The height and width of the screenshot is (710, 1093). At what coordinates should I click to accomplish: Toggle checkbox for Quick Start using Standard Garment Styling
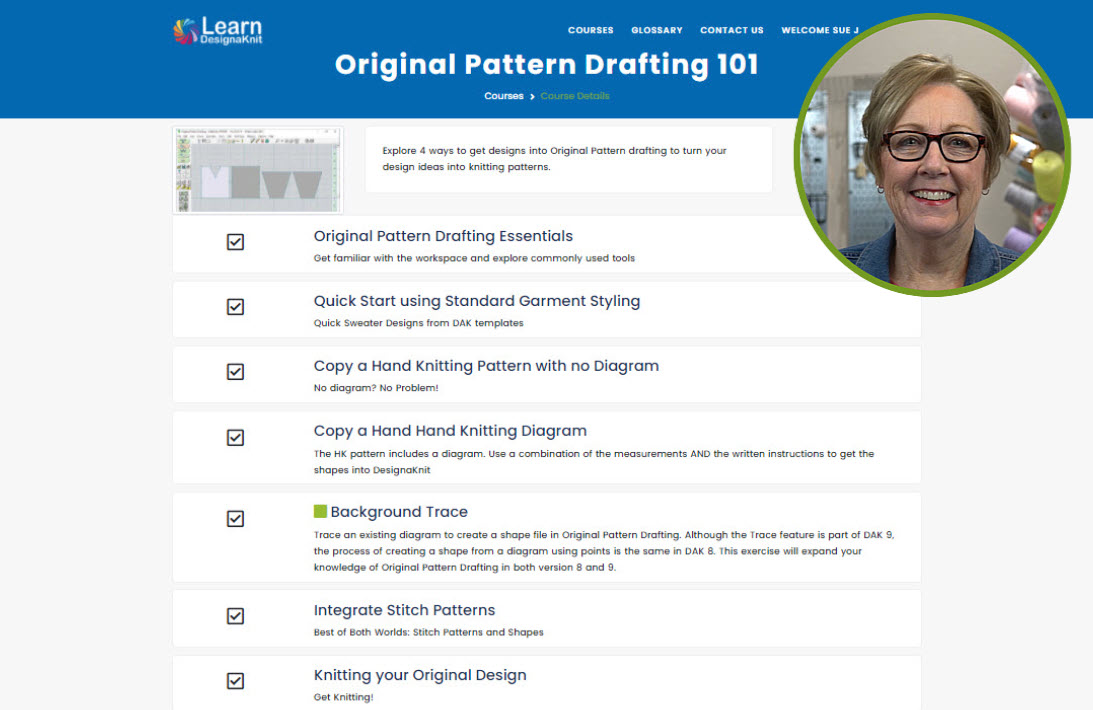236,307
